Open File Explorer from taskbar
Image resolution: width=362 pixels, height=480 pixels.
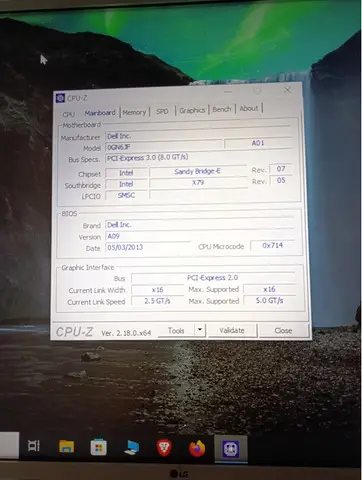67,447
